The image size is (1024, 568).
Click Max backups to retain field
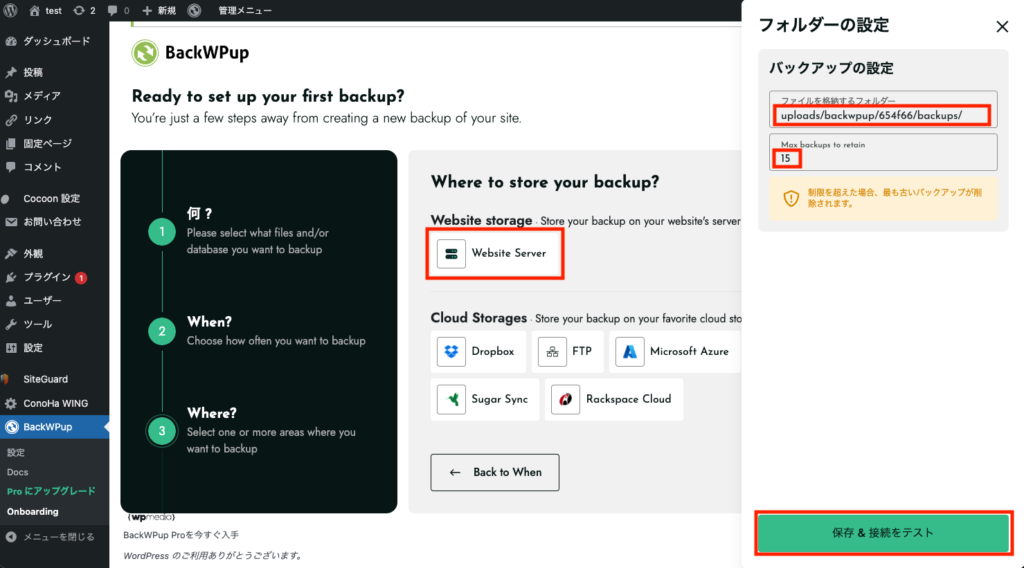pos(883,152)
